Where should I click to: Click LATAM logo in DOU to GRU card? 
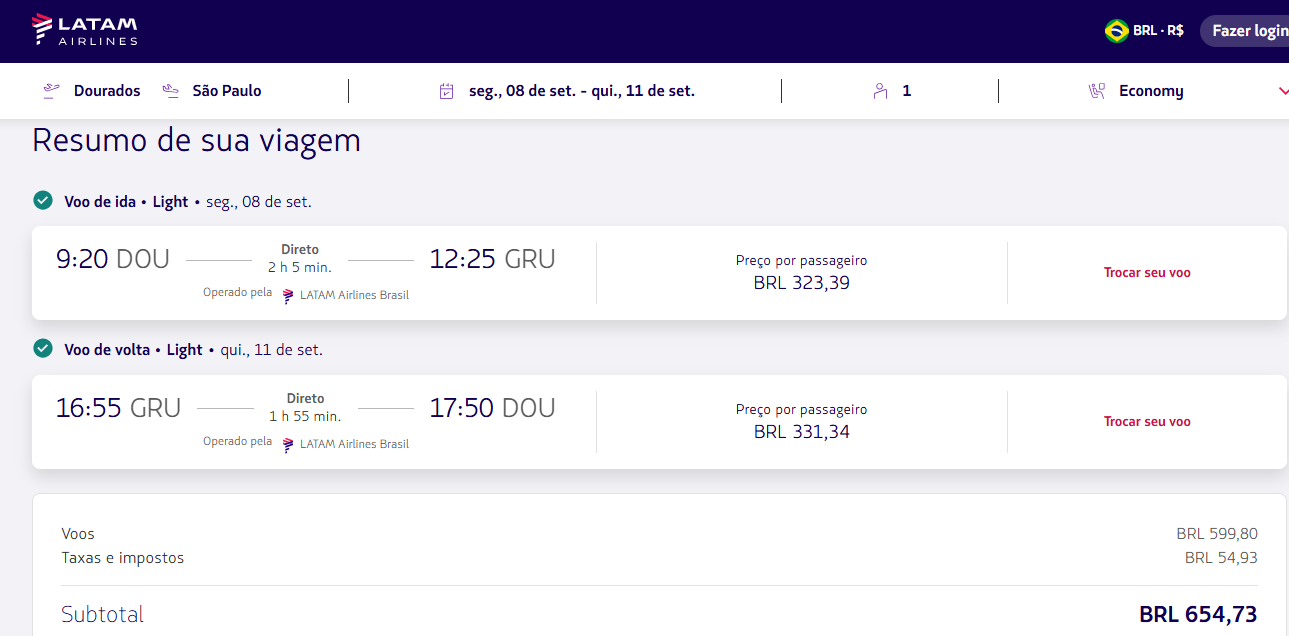click(288, 296)
